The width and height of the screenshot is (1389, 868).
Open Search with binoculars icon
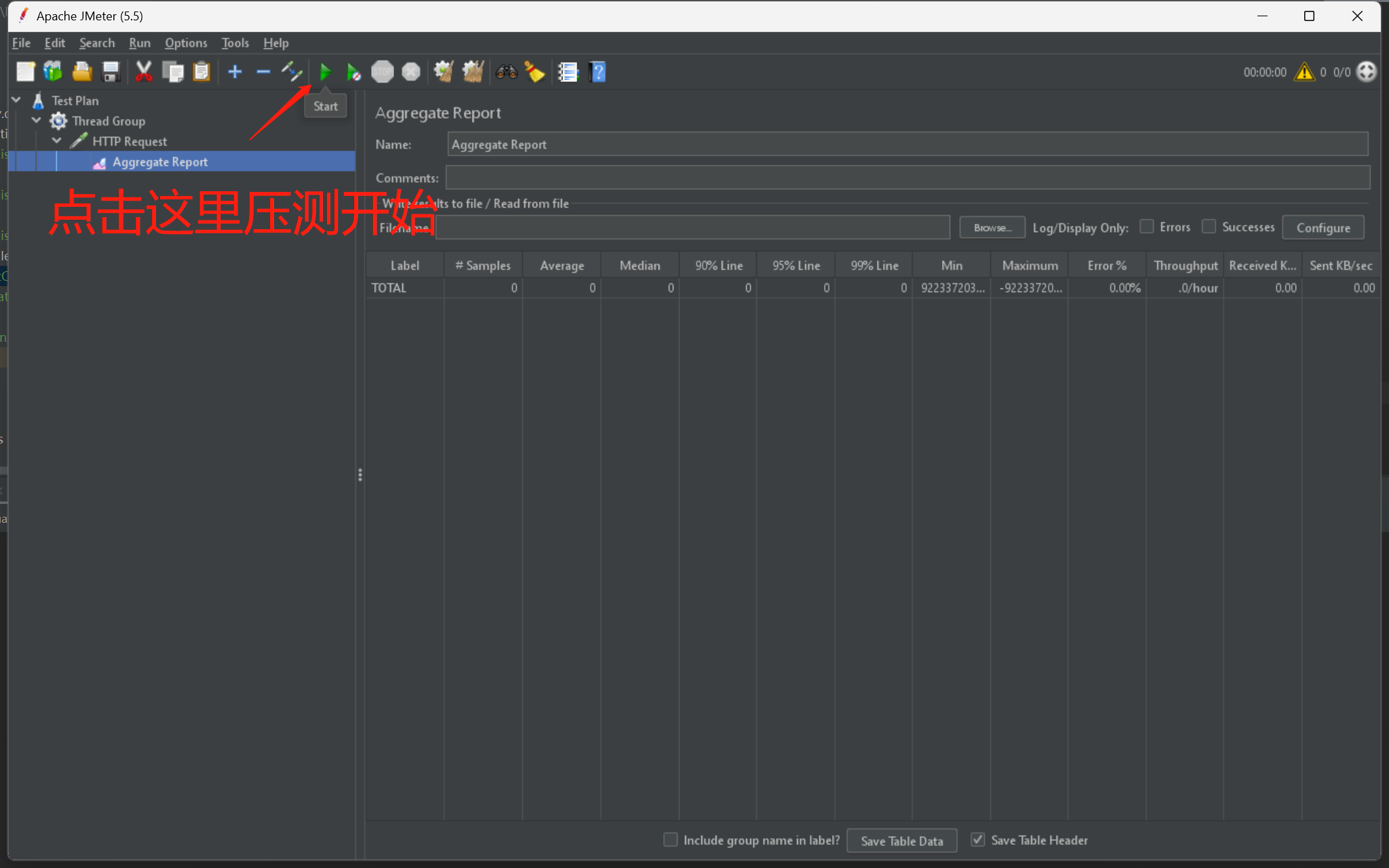506,72
